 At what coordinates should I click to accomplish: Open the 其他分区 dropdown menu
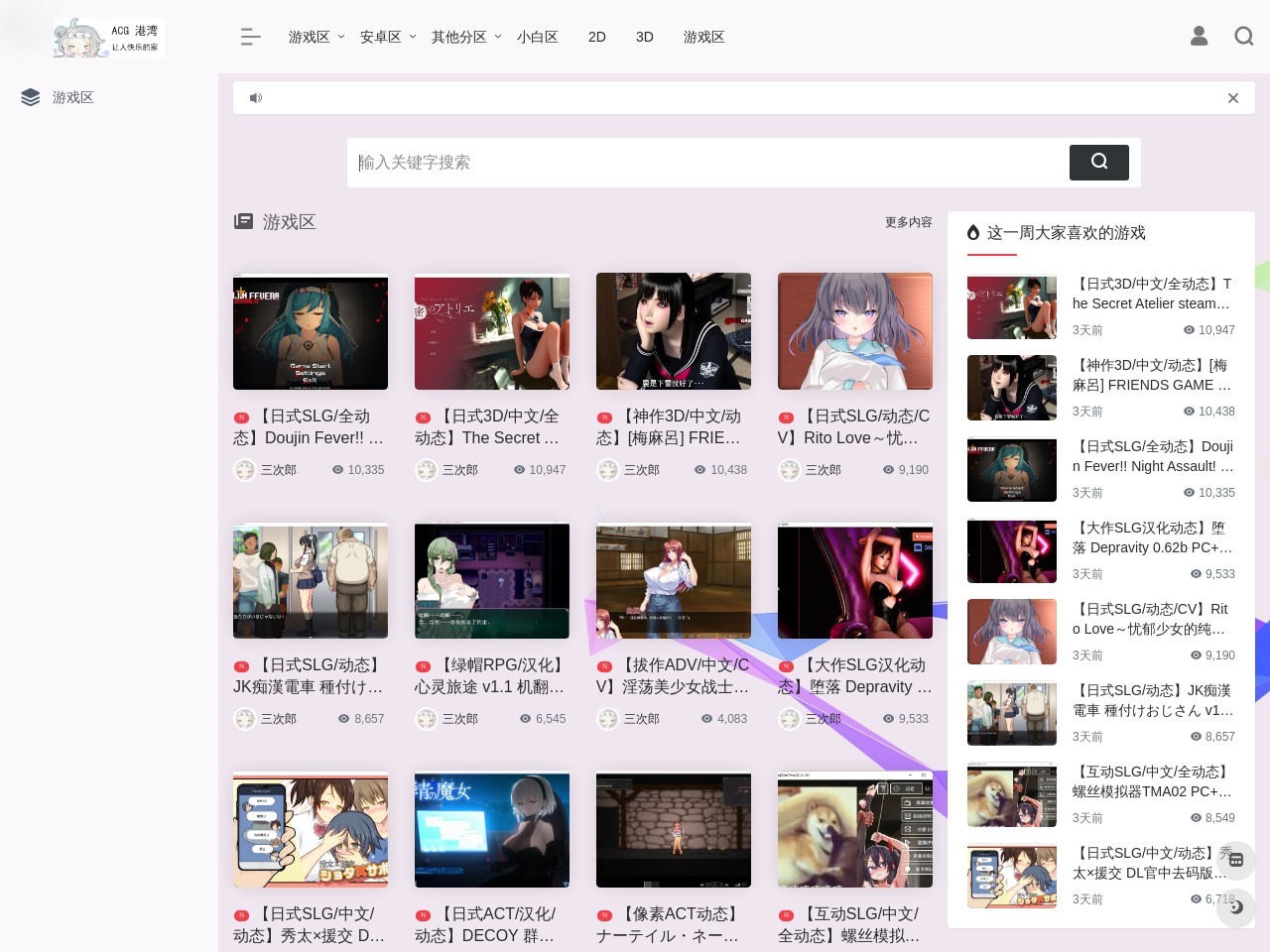[x=466, y=37]
